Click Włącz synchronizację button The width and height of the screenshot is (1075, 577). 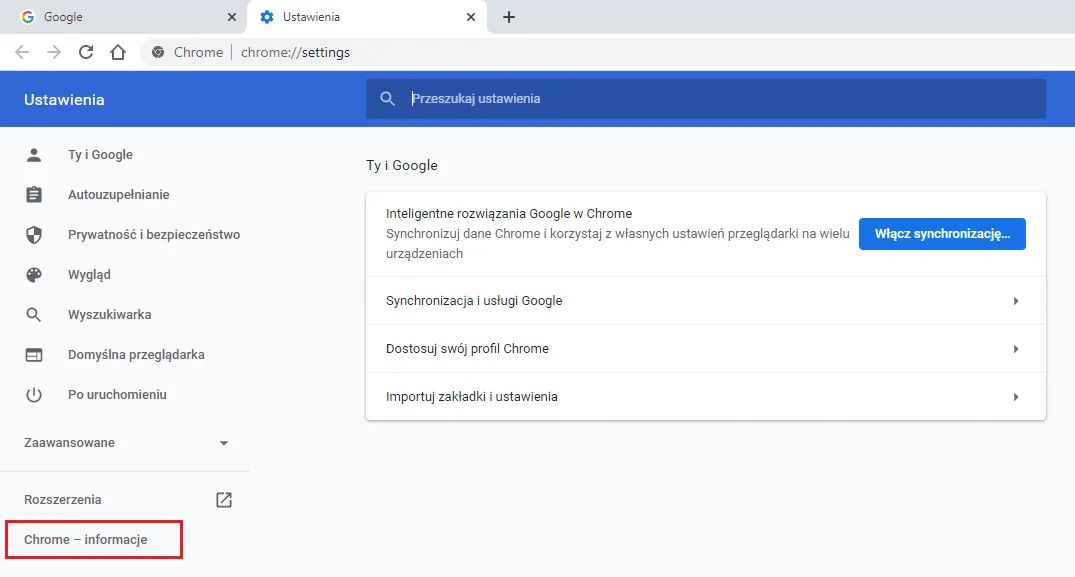[x=942, y=234]
